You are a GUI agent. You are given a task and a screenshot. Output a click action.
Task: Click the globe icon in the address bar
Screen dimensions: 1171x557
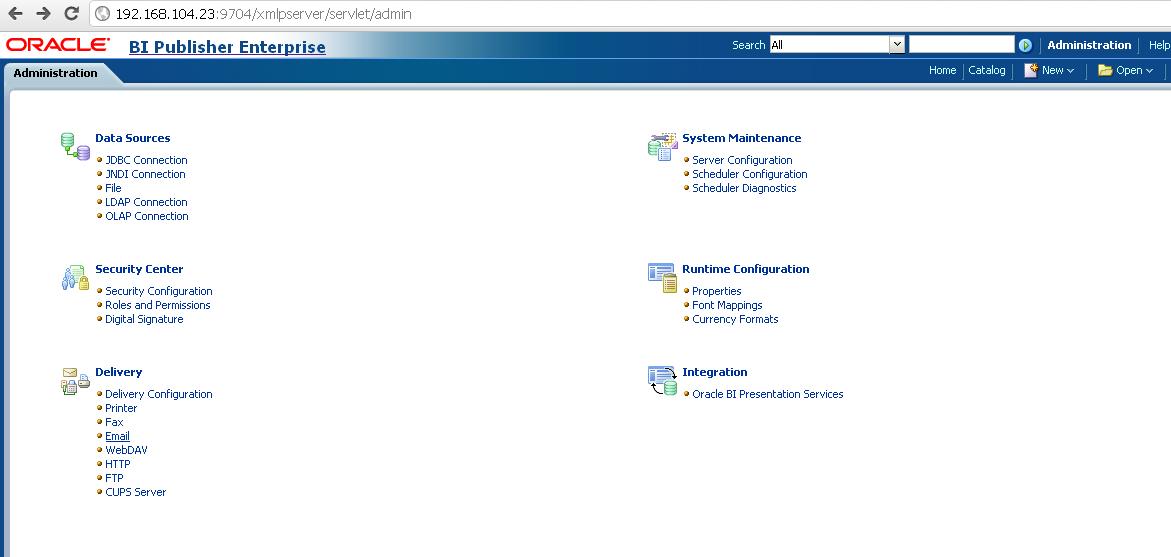(103, 13)
